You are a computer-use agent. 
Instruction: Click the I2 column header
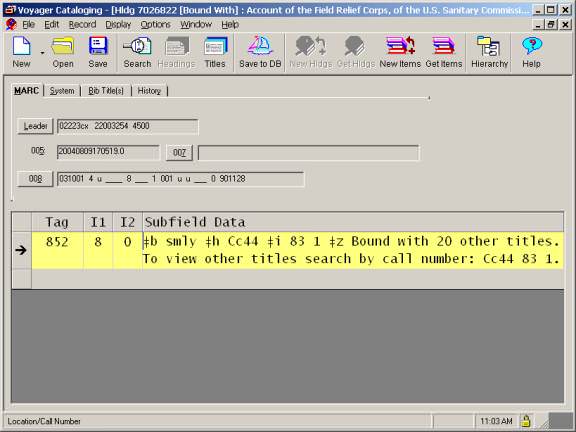(x=127, y=222)
